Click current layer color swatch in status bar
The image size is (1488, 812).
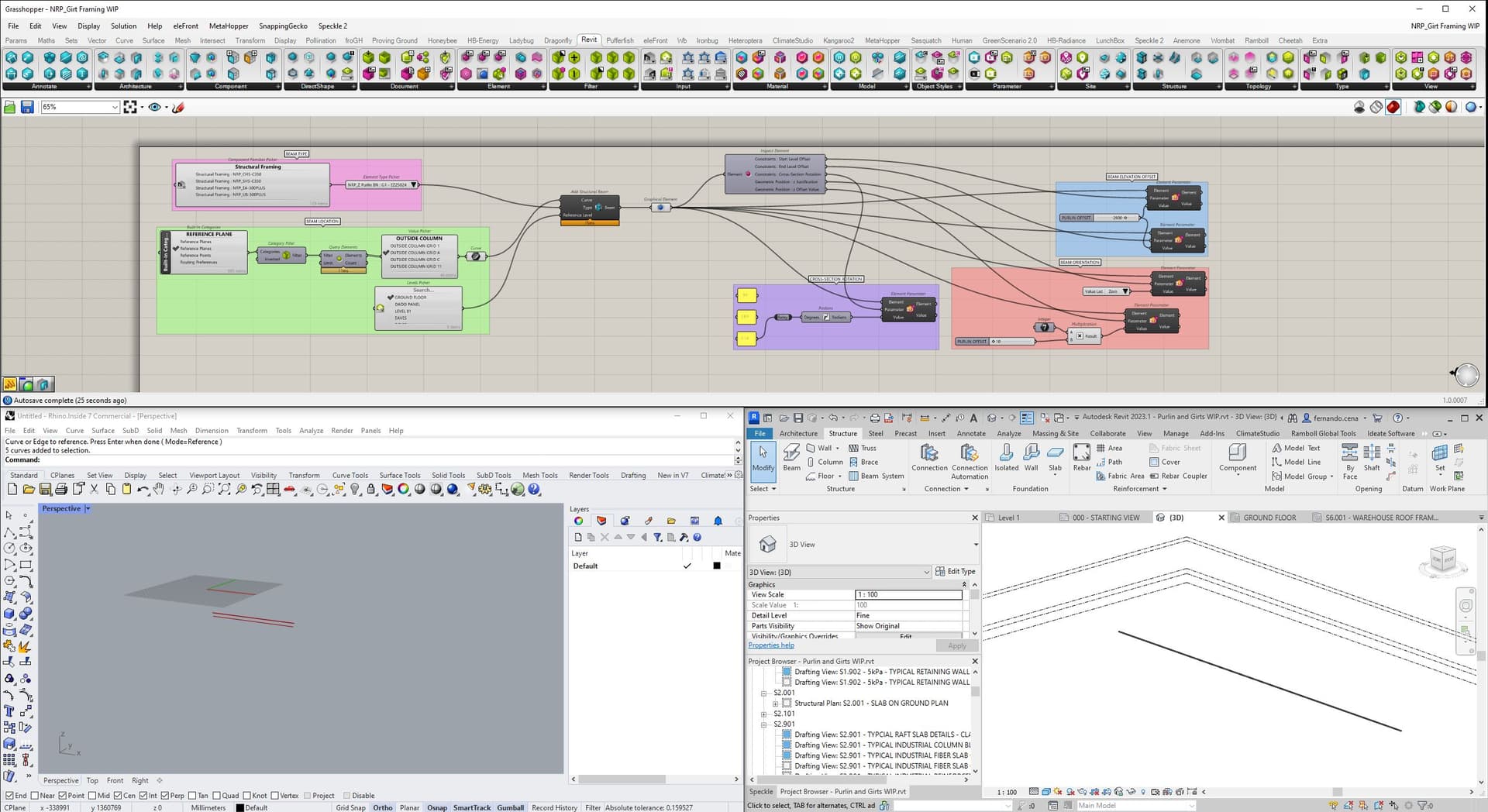coord(239,807)
